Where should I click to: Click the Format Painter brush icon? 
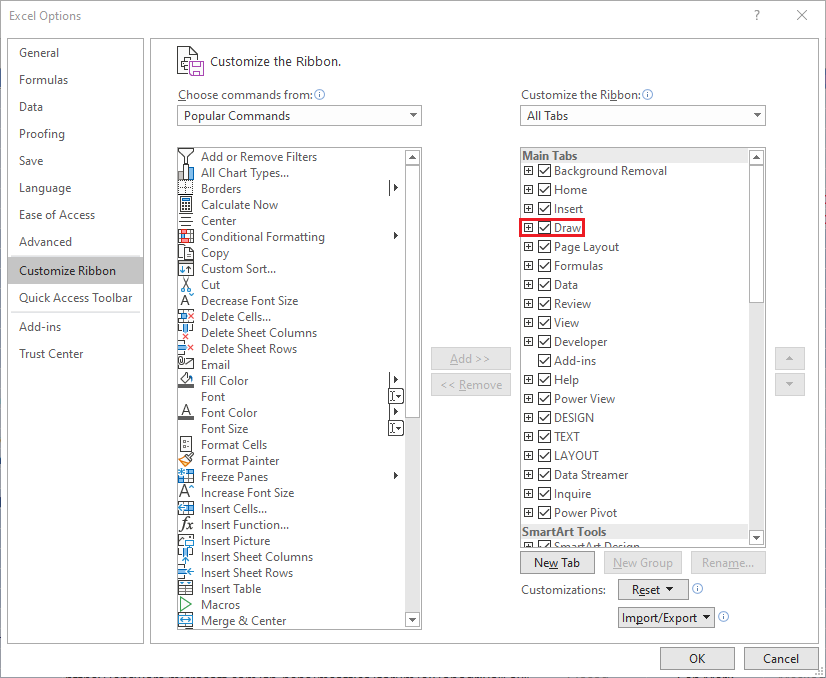(x=185, y=460)
